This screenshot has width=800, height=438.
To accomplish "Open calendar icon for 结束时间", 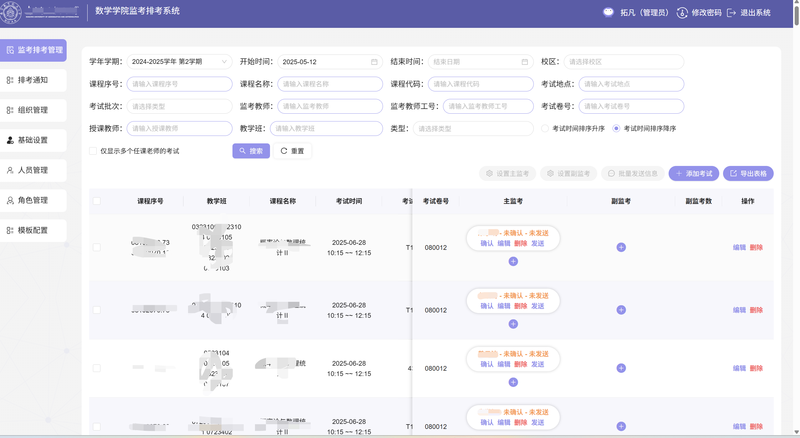I will 524,62.
